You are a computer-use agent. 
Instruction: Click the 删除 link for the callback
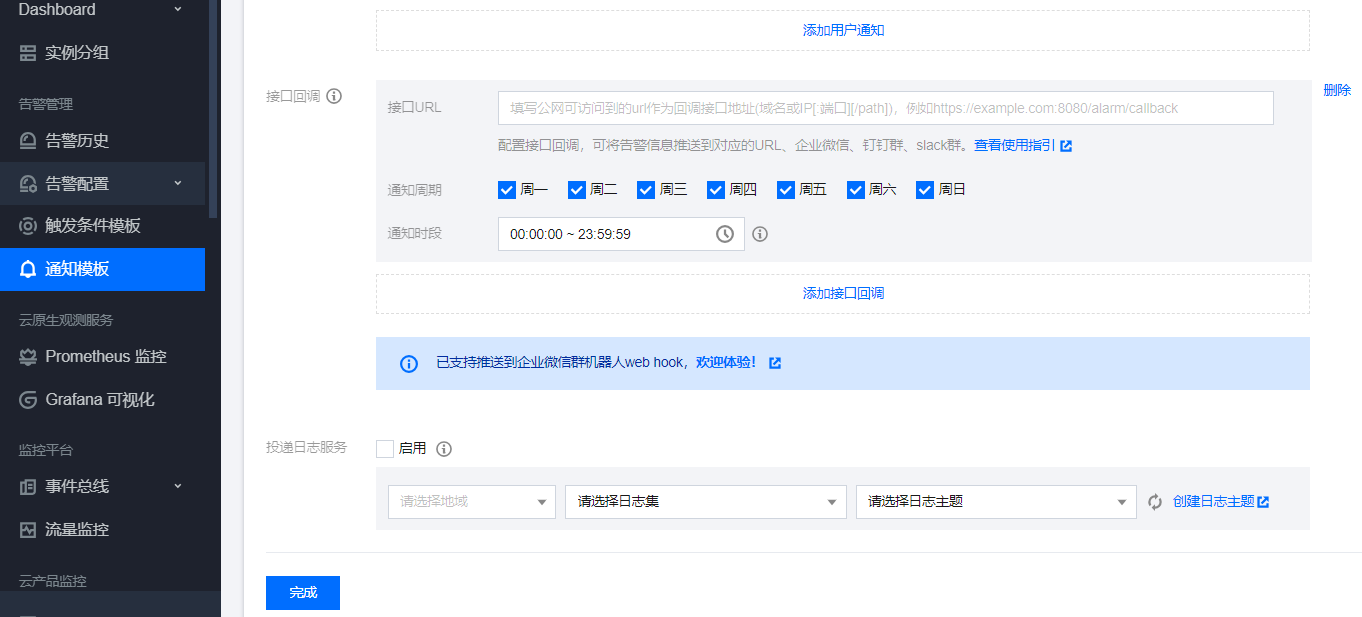(1337, 90)
